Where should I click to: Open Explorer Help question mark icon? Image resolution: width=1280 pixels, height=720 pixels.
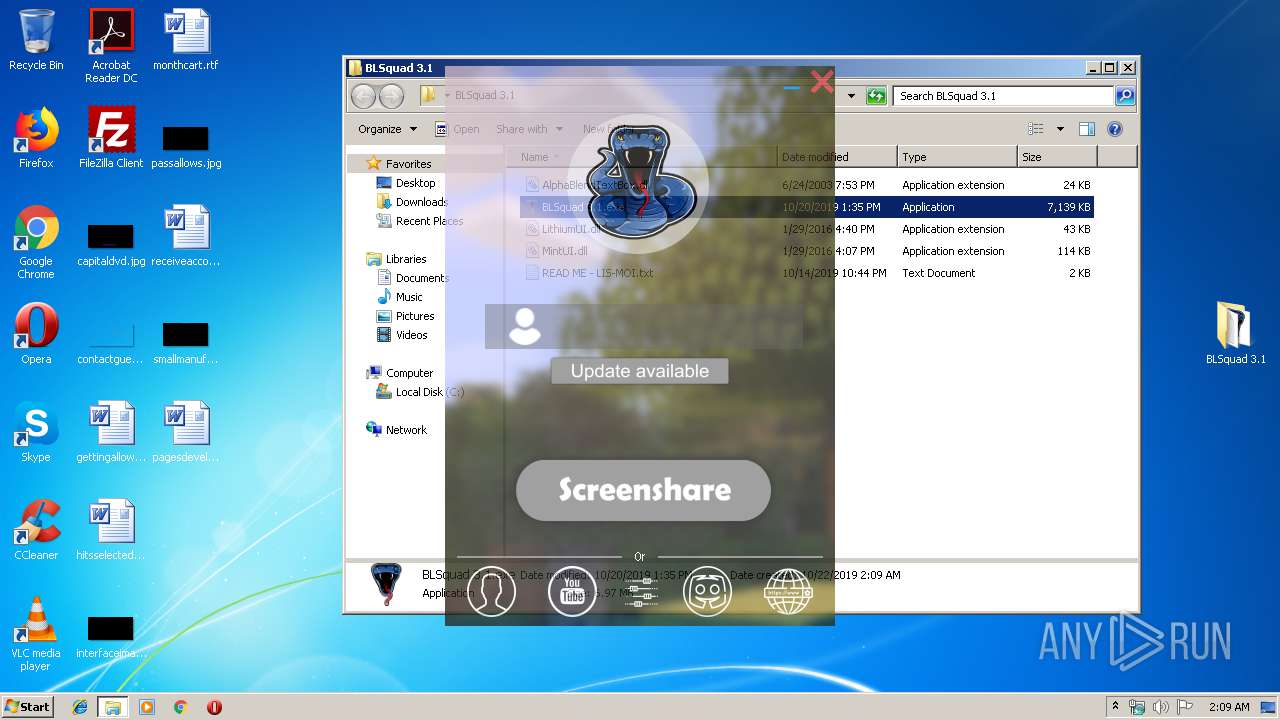coord(1115,129)
